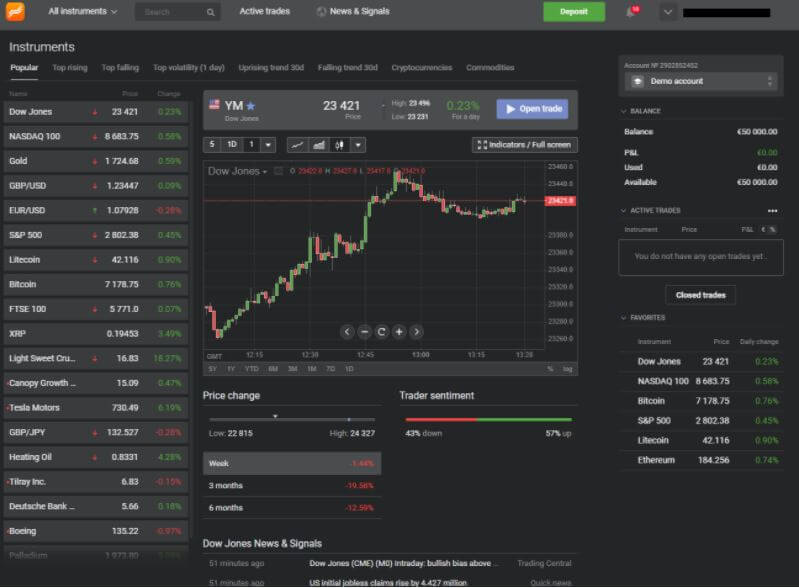The image size is (799, 588).
Task: Select the 5 interval button
Action: (x=212, y=145)
